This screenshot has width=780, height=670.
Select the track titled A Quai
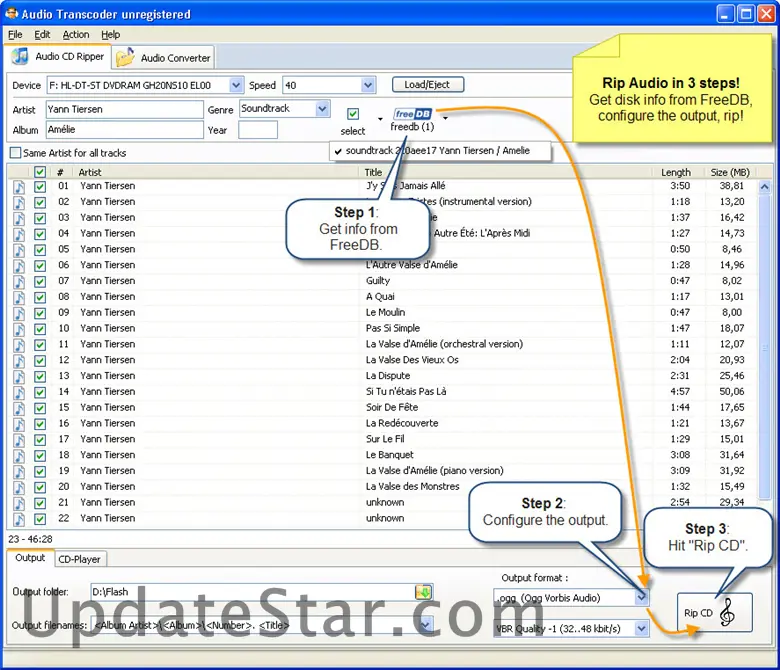pyautogui.click(x=380, y=296)
